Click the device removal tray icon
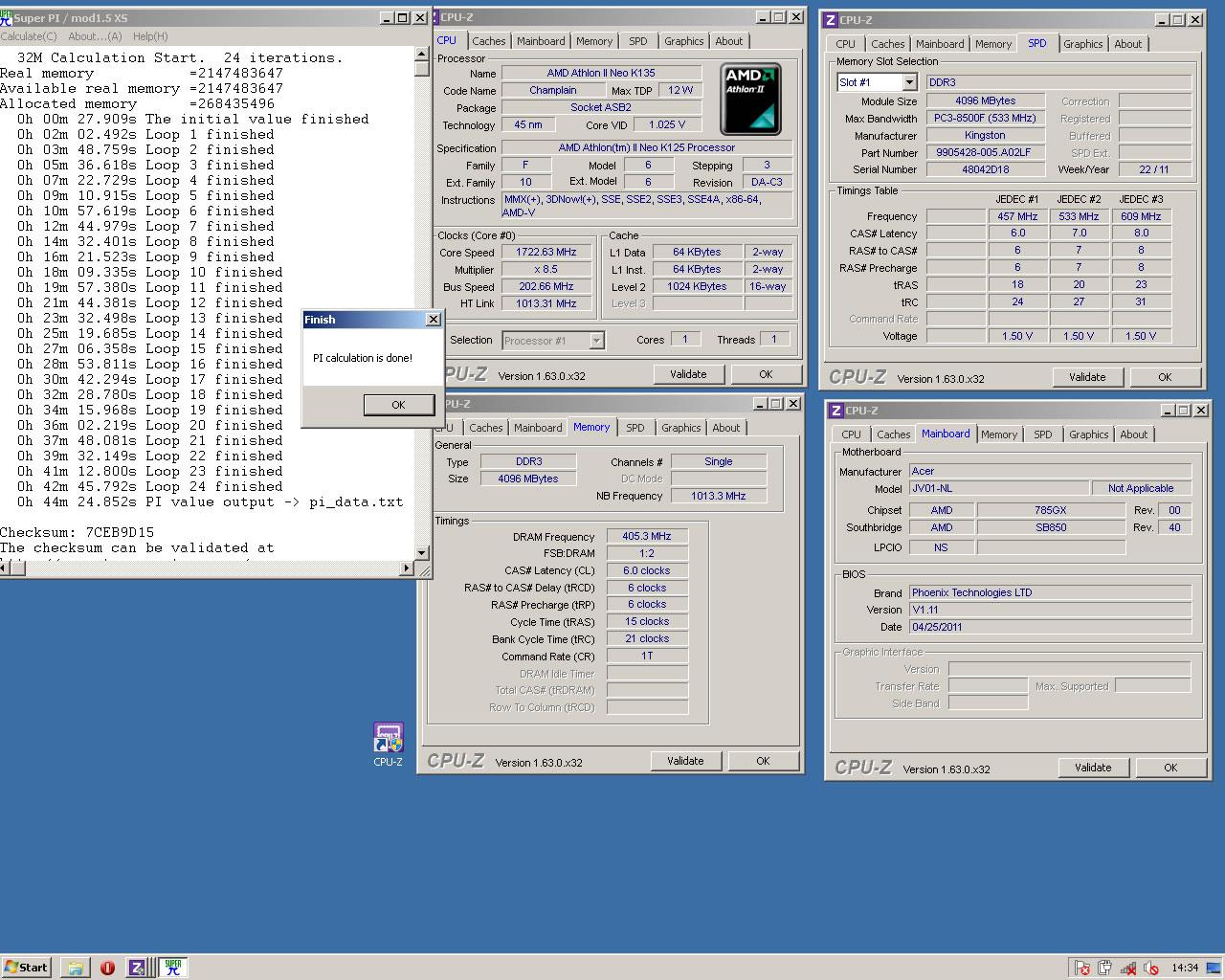 [1104, 968]
